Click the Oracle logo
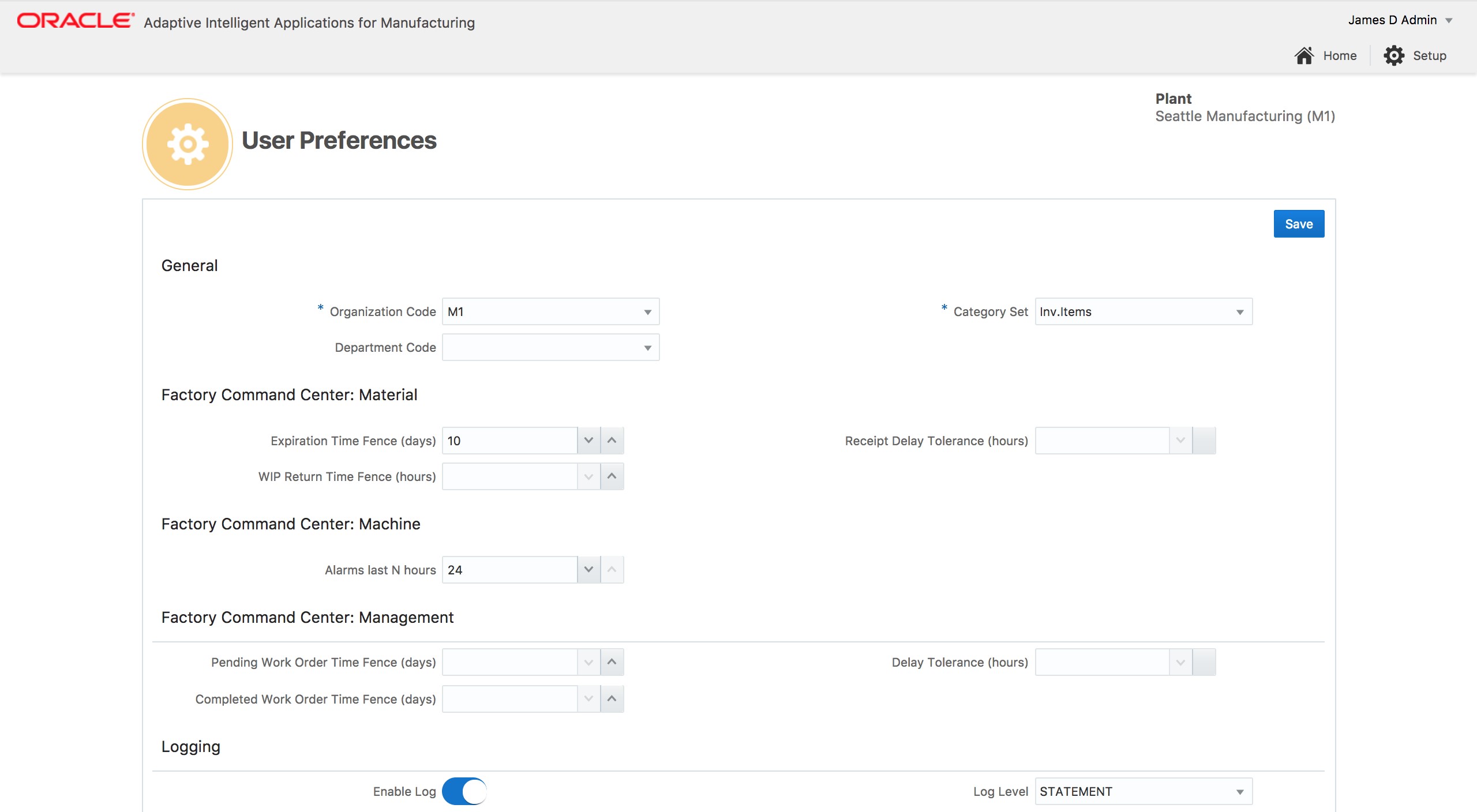The width and height of the screenshot is (1477, 812). pyautogui.click(x=73, y=21)
